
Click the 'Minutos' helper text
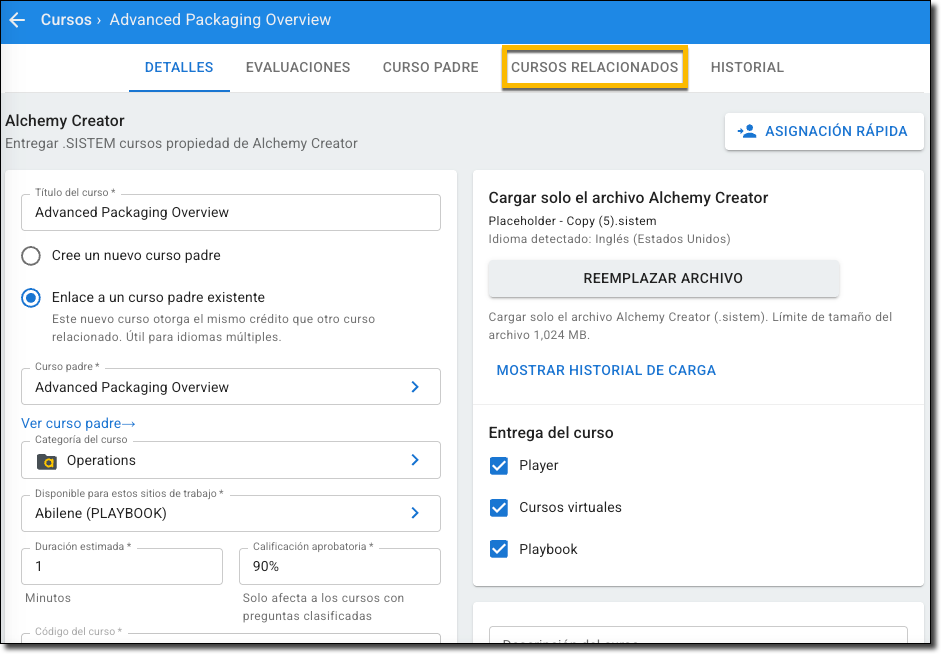(48, 598)
